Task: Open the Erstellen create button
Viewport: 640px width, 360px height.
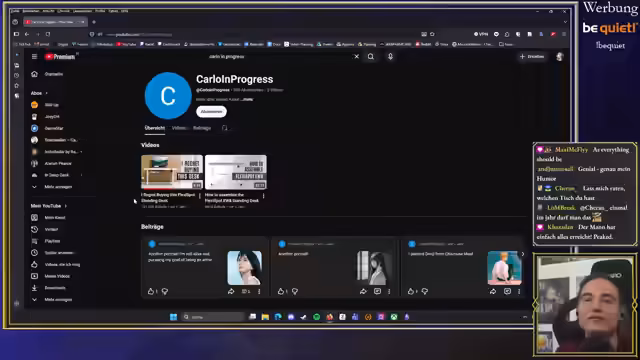Action: click(x=532, y=56)
